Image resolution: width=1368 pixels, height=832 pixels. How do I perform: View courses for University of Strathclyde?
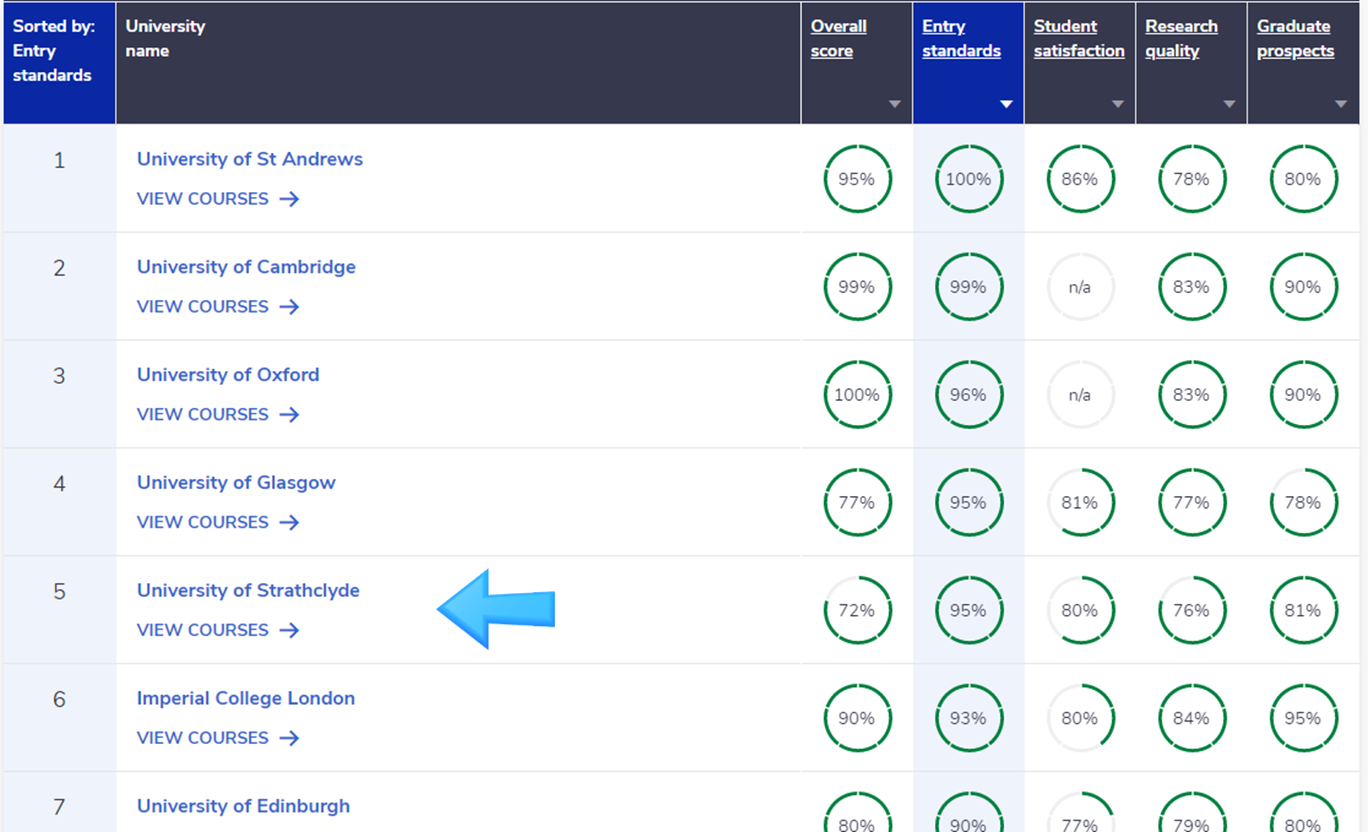(x=218, y=630)
